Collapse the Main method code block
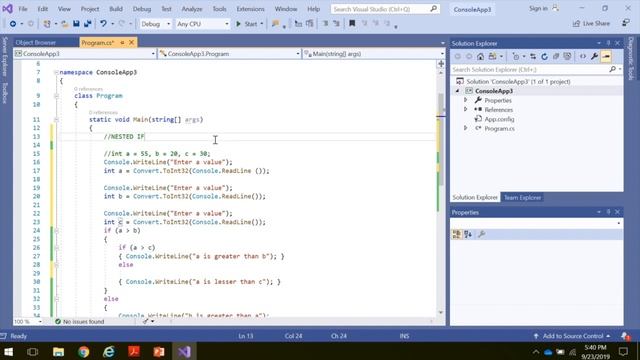The height and width of the screenshot is (360, 640). coord(56,120)
